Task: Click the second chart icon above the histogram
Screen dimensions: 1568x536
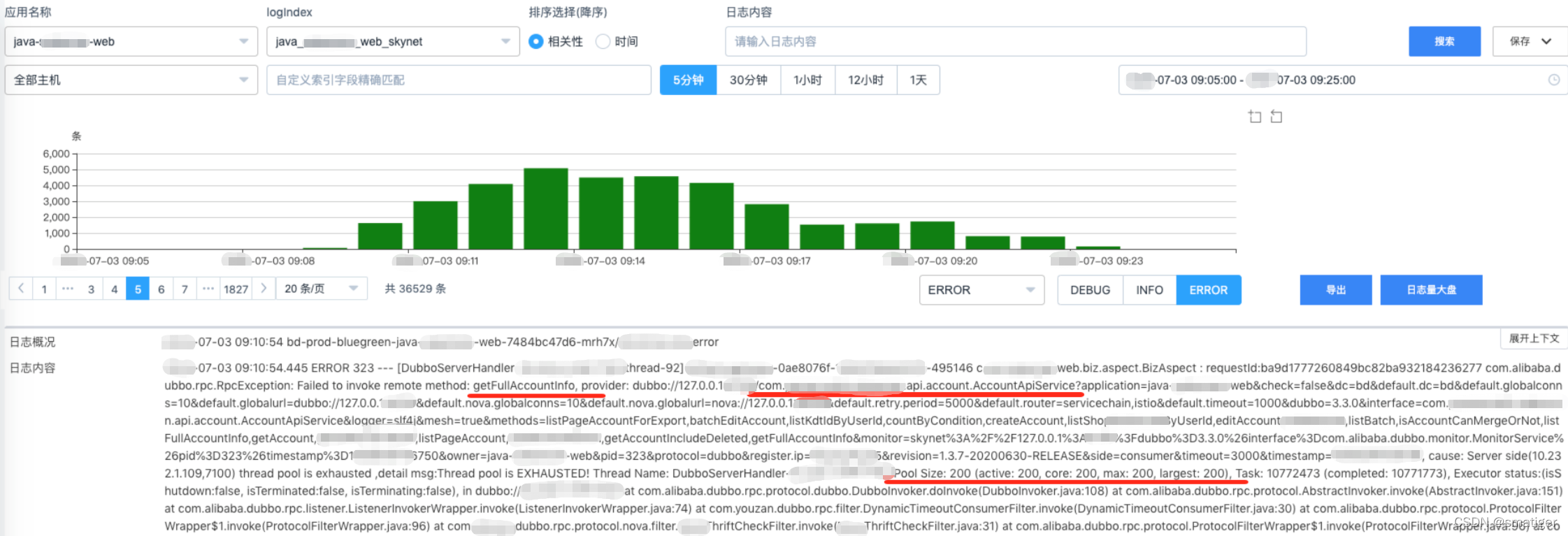Action: [1276, 116]
